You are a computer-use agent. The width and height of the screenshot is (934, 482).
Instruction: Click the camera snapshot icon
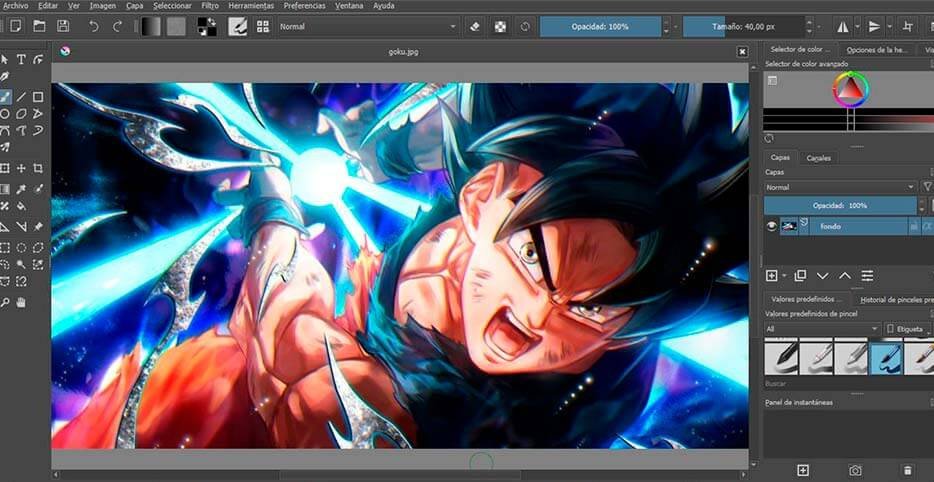(x=855, y=469)
